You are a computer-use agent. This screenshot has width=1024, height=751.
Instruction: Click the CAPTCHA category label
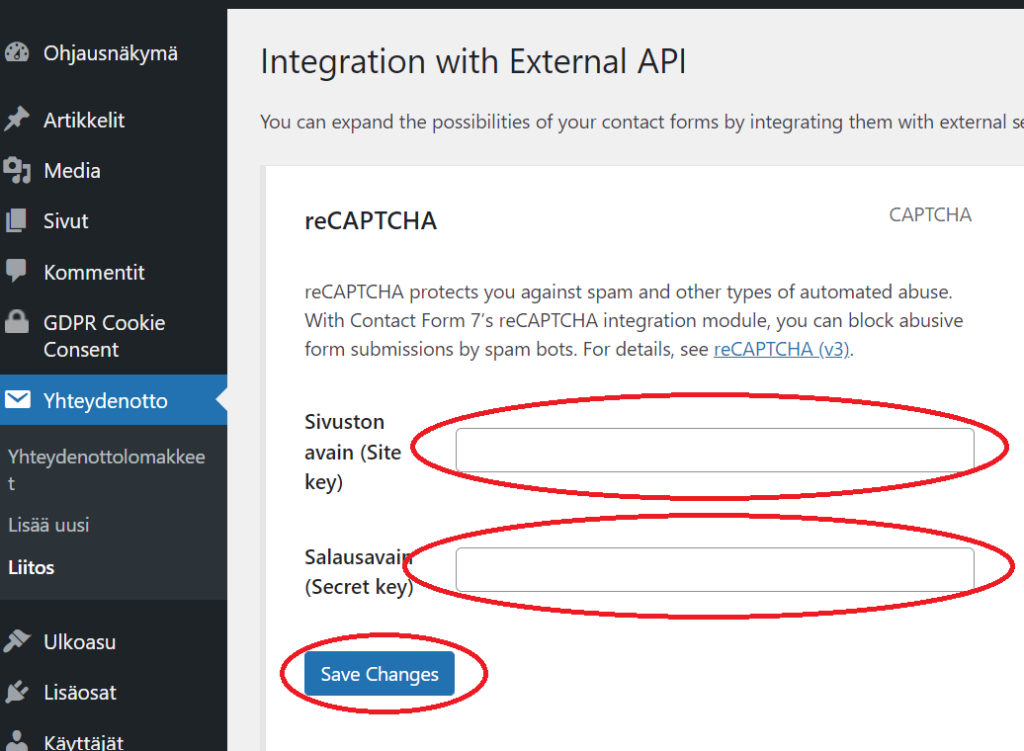point(930,215)
